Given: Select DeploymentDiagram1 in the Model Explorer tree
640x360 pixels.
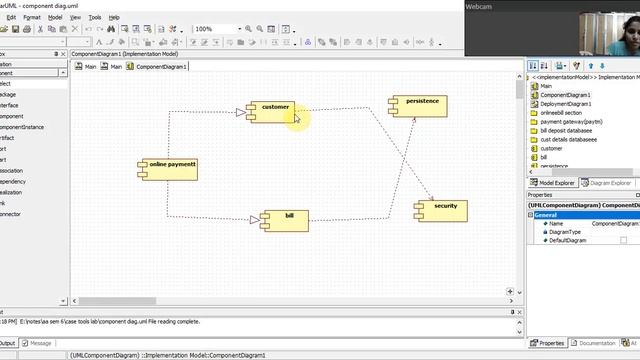Looking at the screenshot, I should [x=566, y=104].
